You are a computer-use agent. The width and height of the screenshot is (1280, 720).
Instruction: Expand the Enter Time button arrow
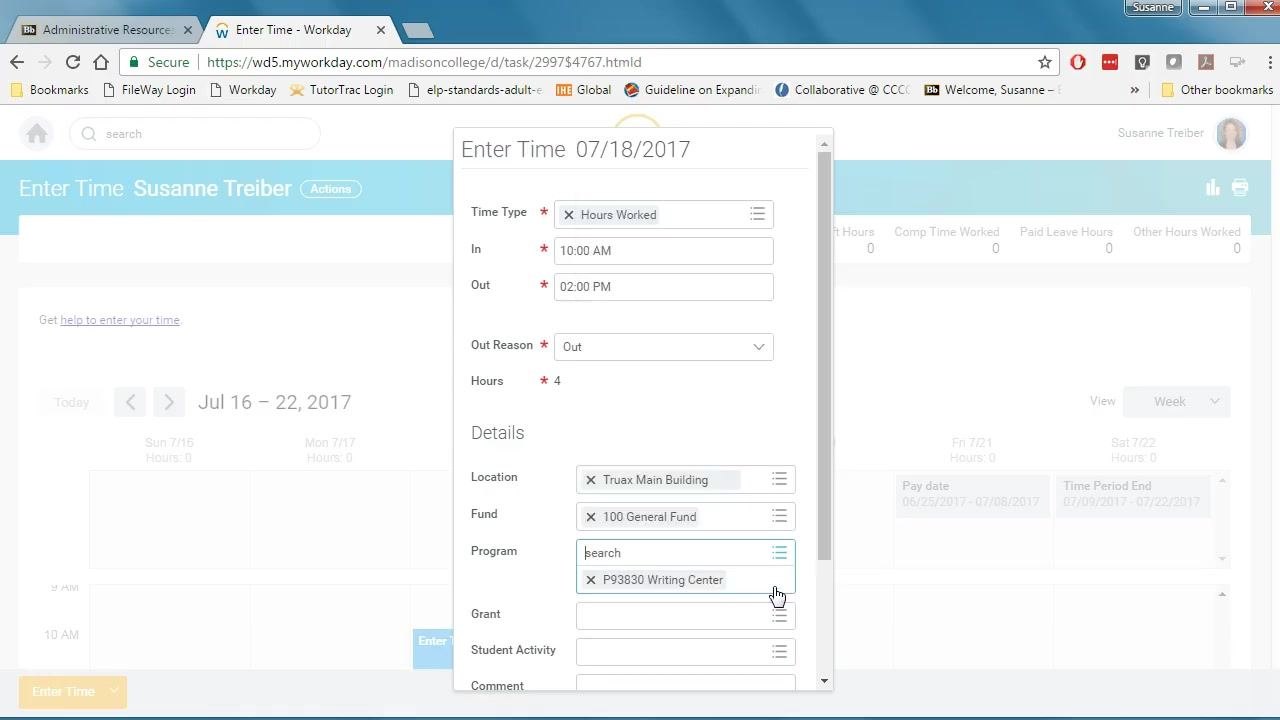(x=114, y=691)
